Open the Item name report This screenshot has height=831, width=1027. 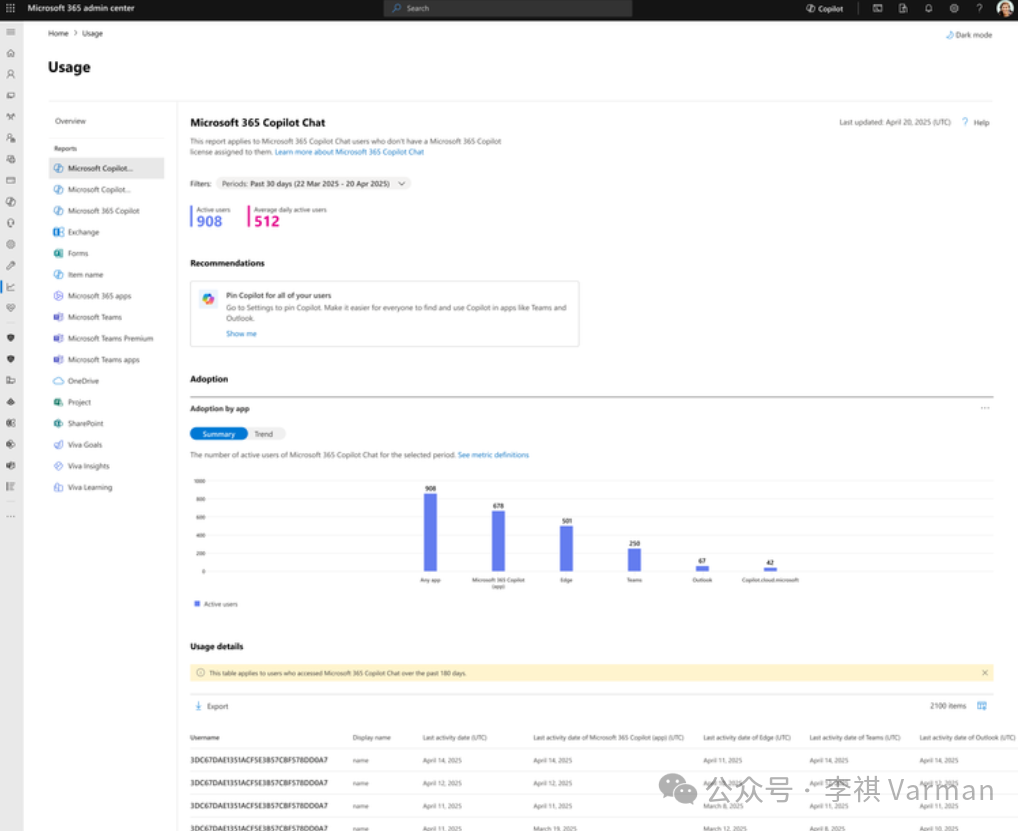[x=85, y=274]
